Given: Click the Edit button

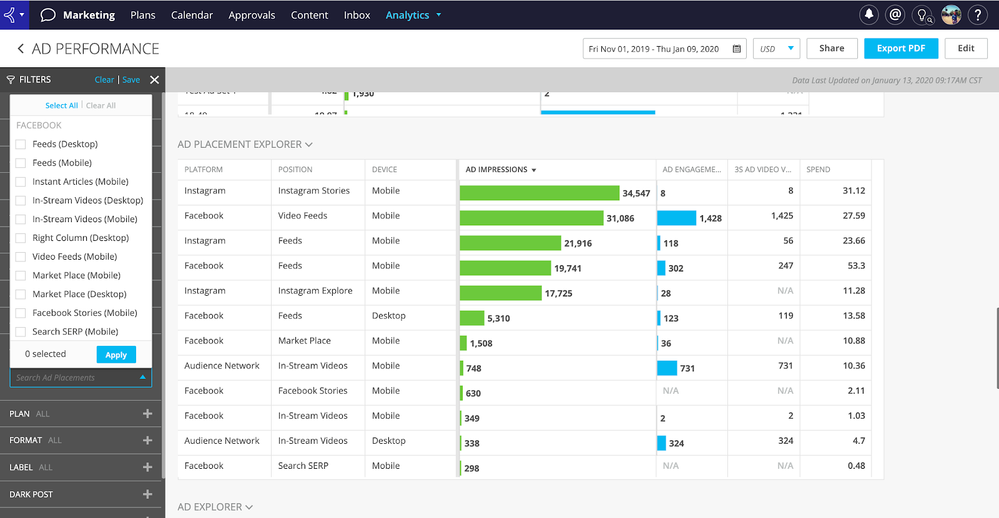Looking at the screenshot, I should click(966, 48).
